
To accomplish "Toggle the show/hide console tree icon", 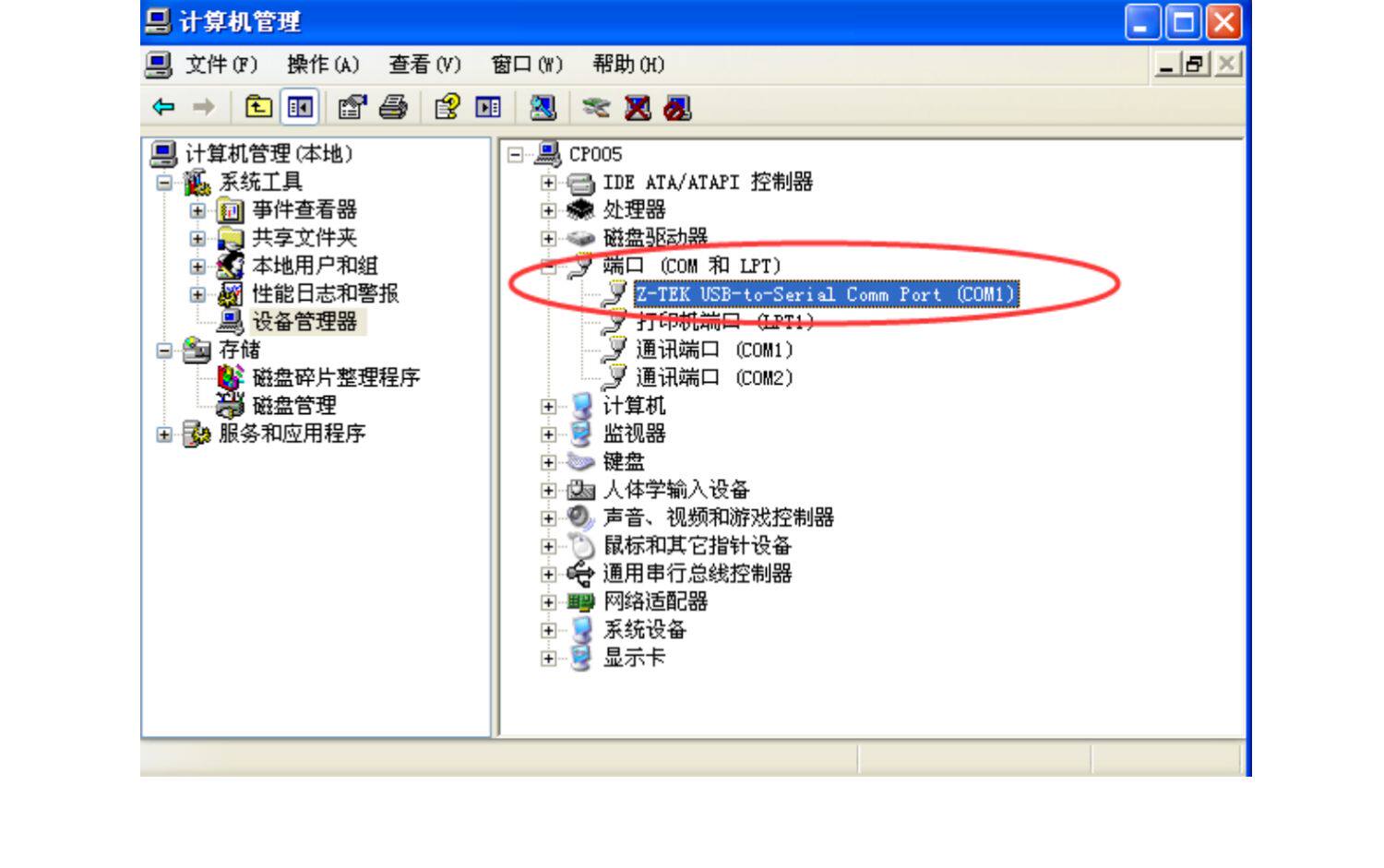I will pyautogui.click(x=300, y=108).
